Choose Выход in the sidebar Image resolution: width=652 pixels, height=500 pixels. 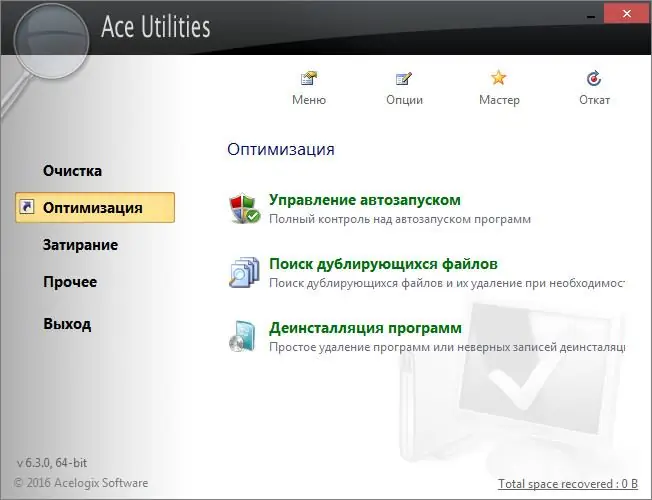(67, 324)
